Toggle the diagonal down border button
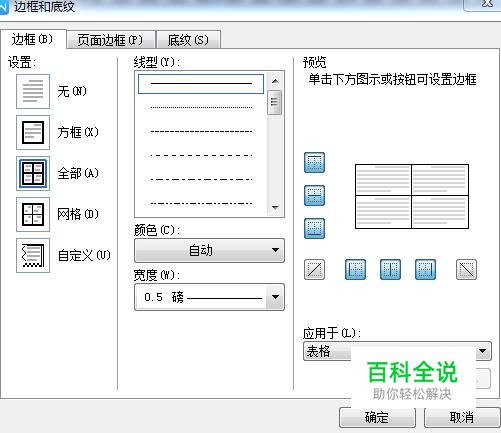501x433 pixels. click(x=466, y=269)
